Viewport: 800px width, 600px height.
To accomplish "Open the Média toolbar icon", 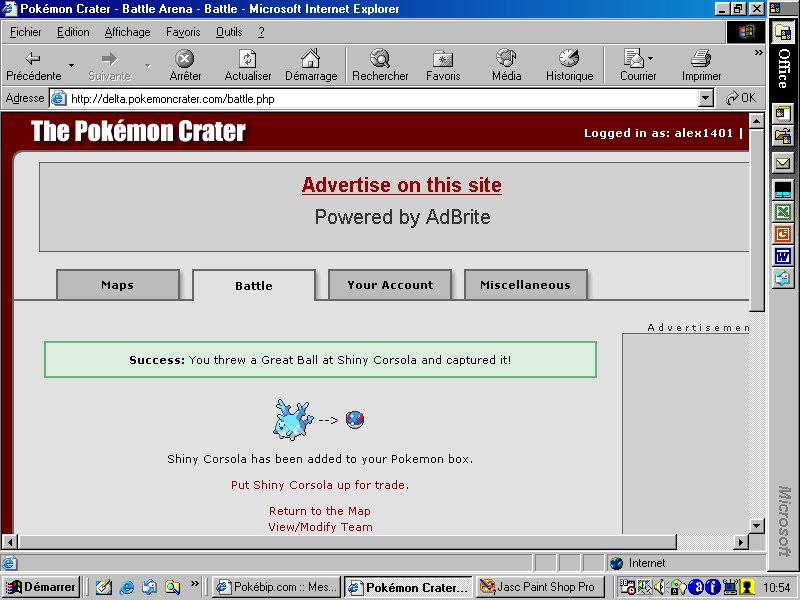I will [x=506, y=59].
